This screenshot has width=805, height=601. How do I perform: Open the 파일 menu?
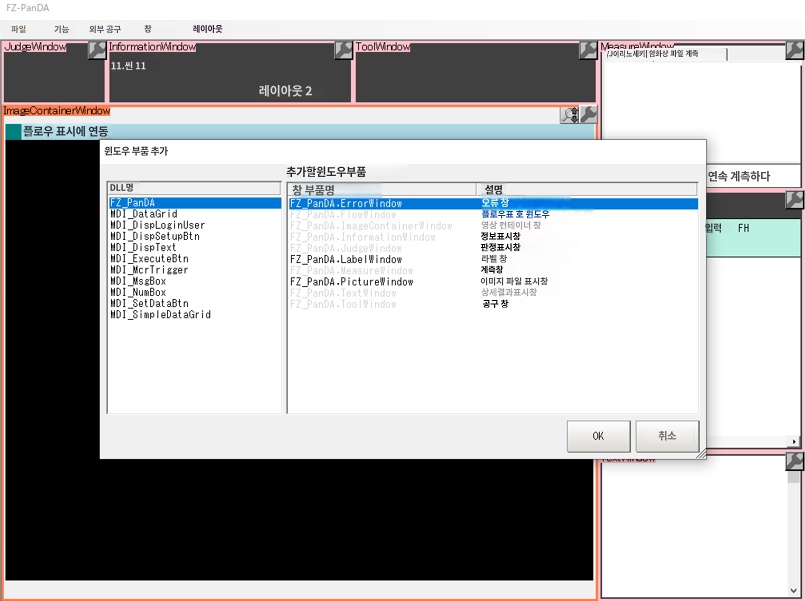18,29
